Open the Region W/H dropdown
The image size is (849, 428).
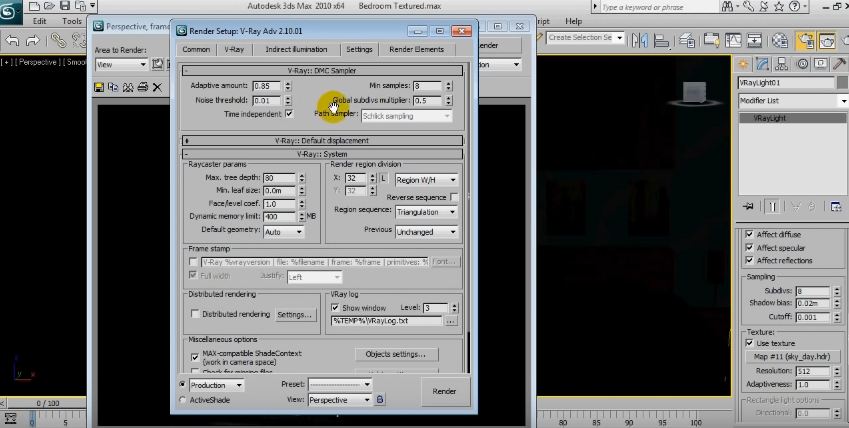426,179
